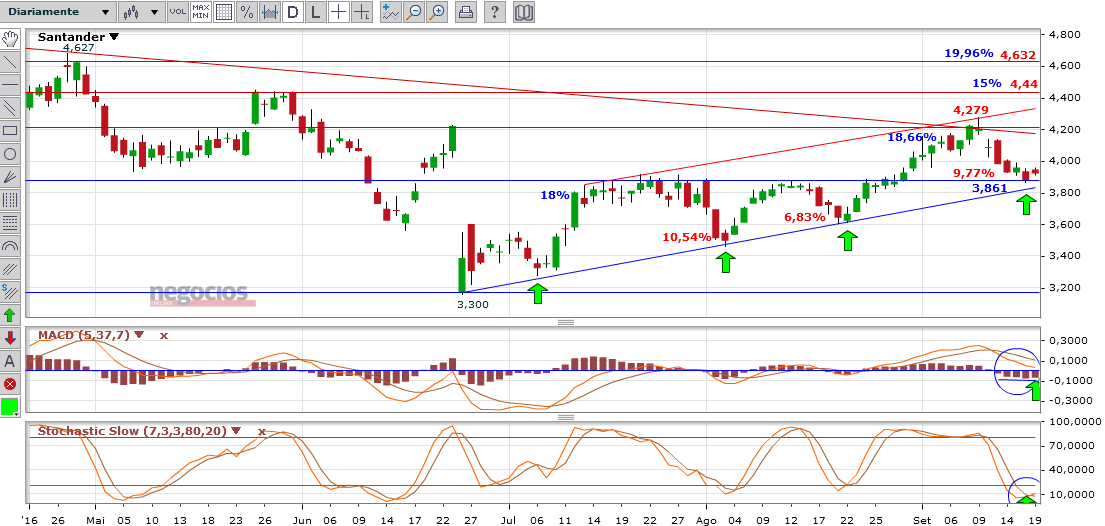Viewport: 1105px width, 526px height.
Task: Open the manual book icon
Action: tap(523, 12)
